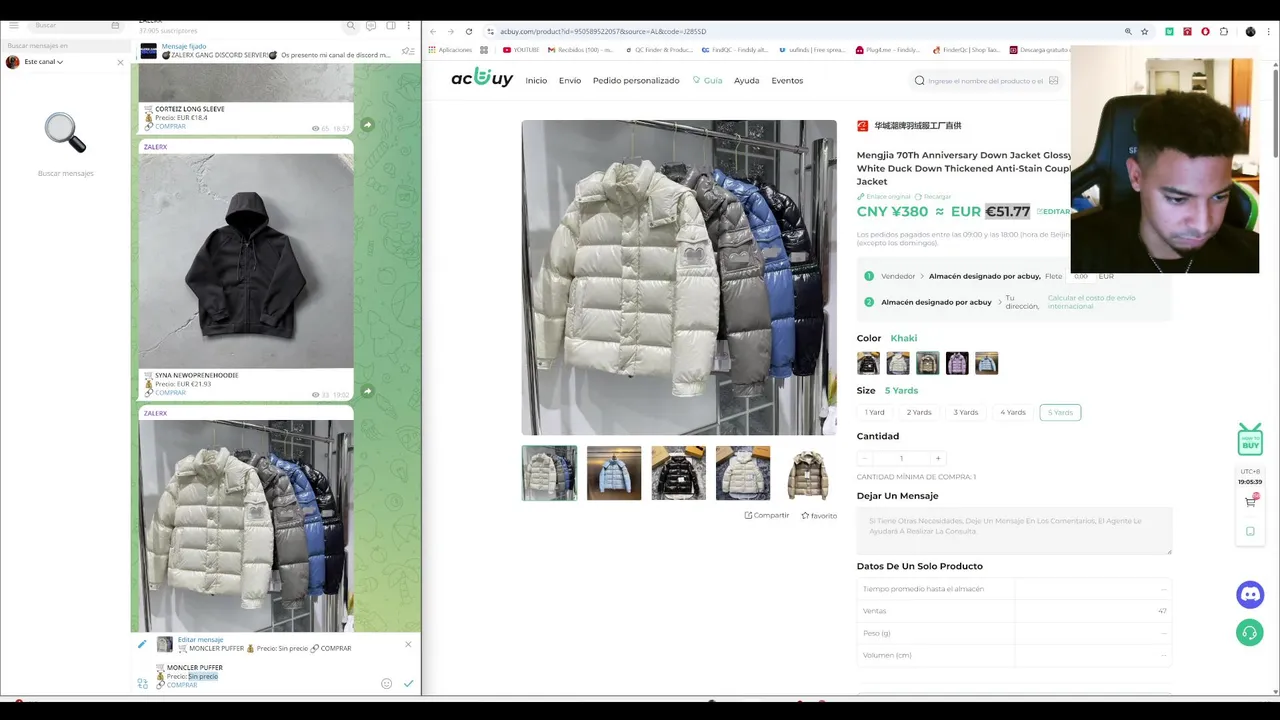Open the Eventos nav item

click(x=787, y=81)
